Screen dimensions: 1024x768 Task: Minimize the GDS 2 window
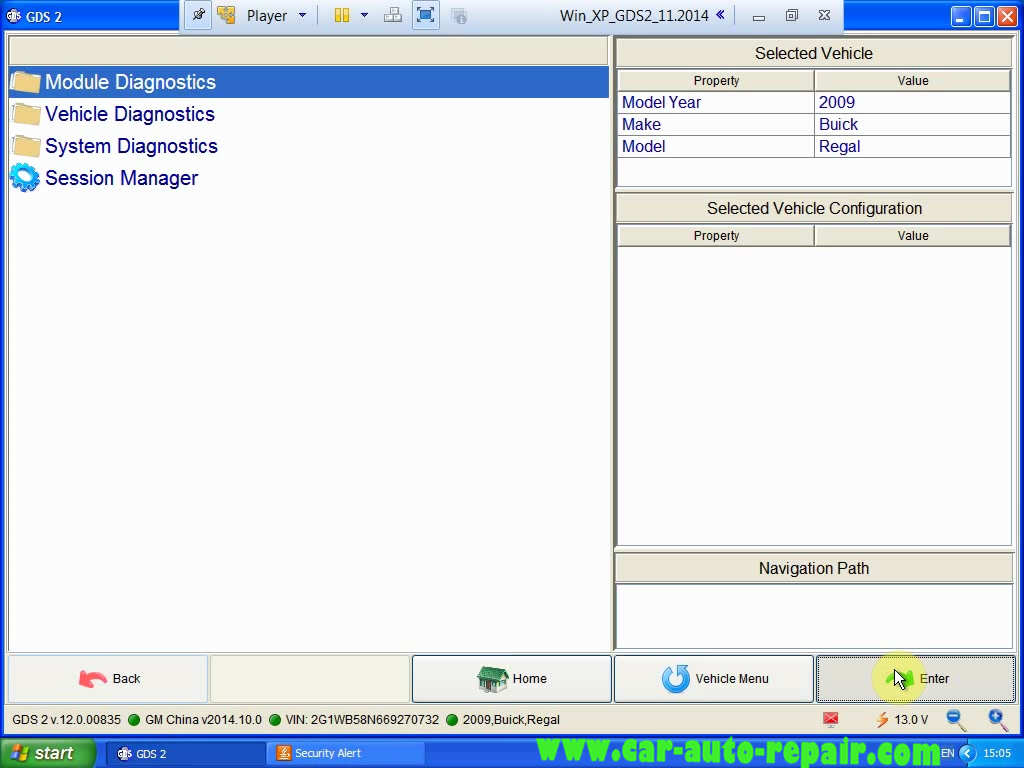(960, 16)
